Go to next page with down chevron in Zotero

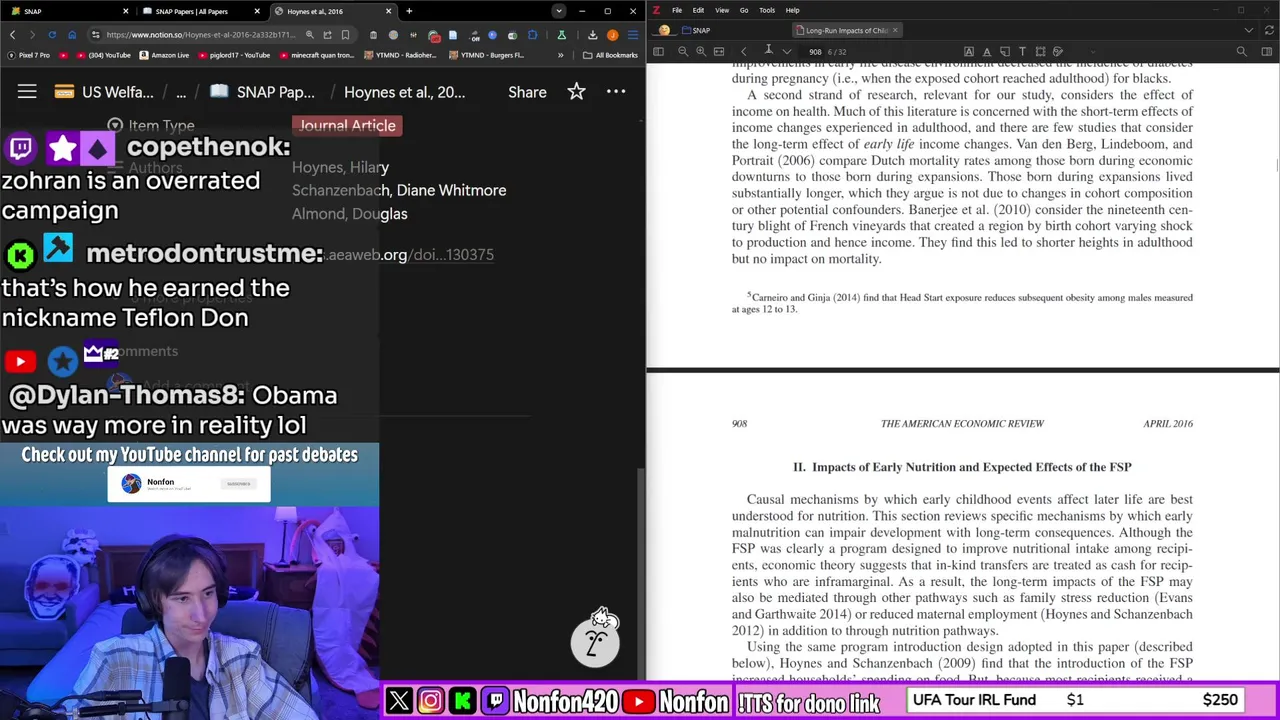click(x=787, y=51)
